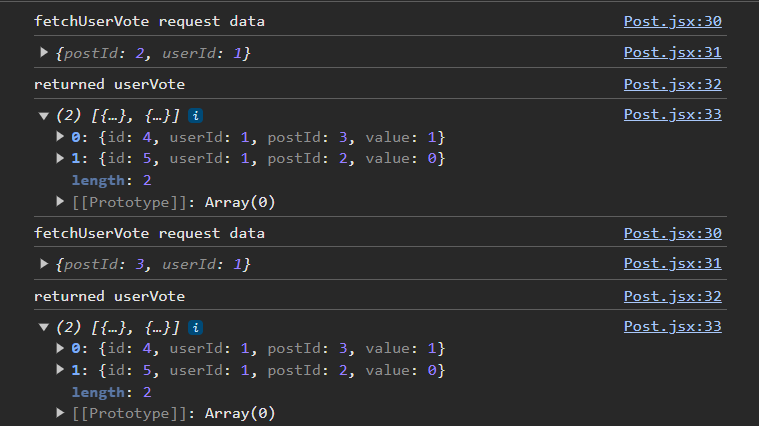Expand first array's Prototype entry
759x426 pixels.
pyautogui.click(x=60, y=201)
